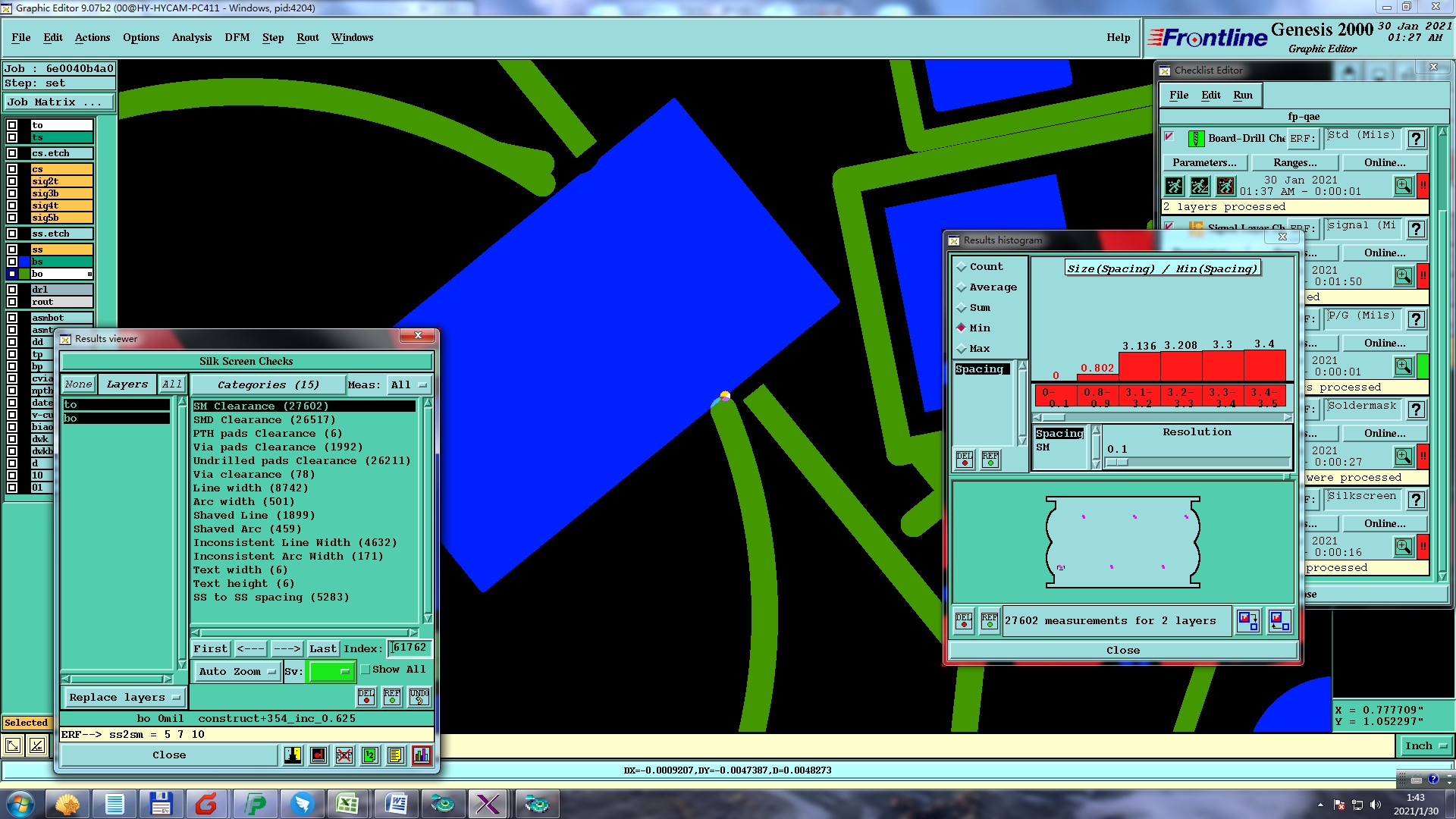Click green numbered-page icon in Results viewer
Viewport: 1456px width, 819px height.
tap(370, 755)
